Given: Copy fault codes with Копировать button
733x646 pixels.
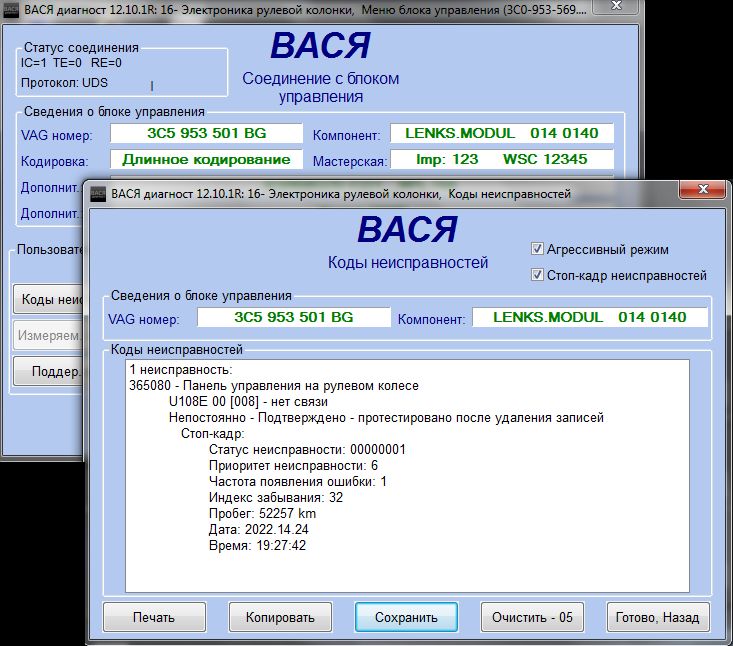Looking at the screenshot, I should (x=280, y=617).
